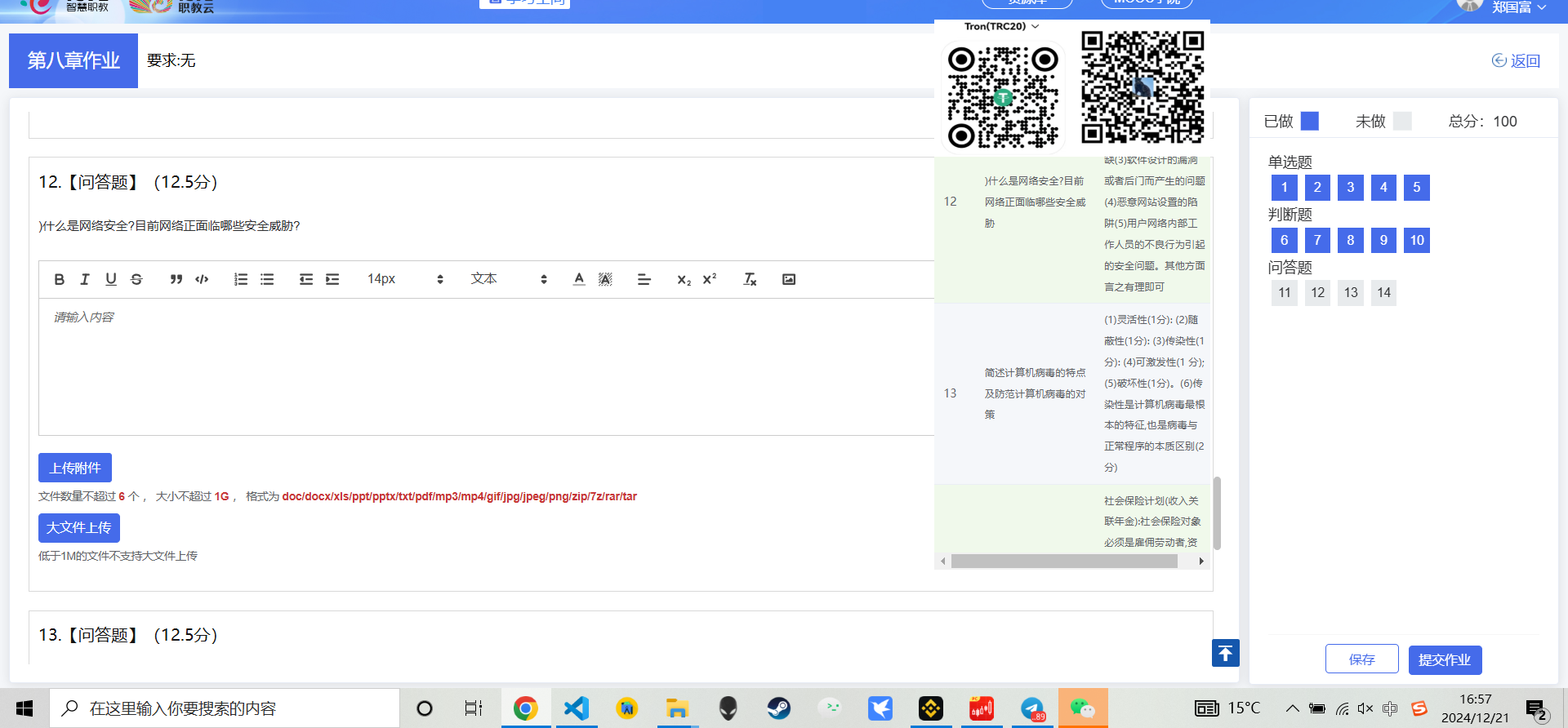
Task: Clear text formatting
Action: [750, 279]
